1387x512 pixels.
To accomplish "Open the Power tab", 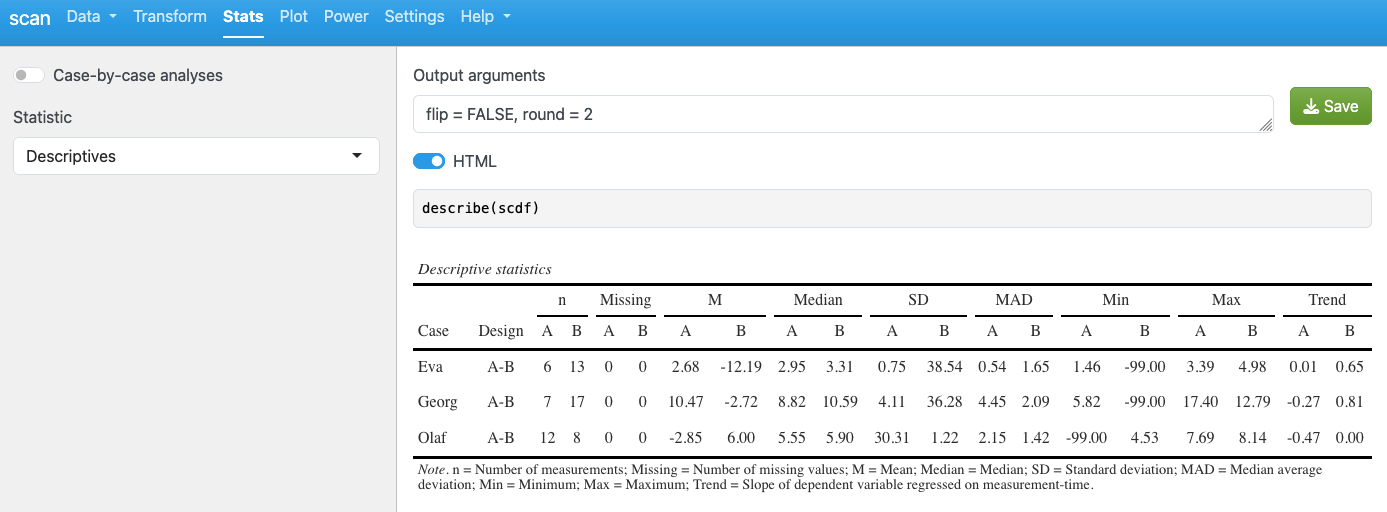I will click(346, 17).
